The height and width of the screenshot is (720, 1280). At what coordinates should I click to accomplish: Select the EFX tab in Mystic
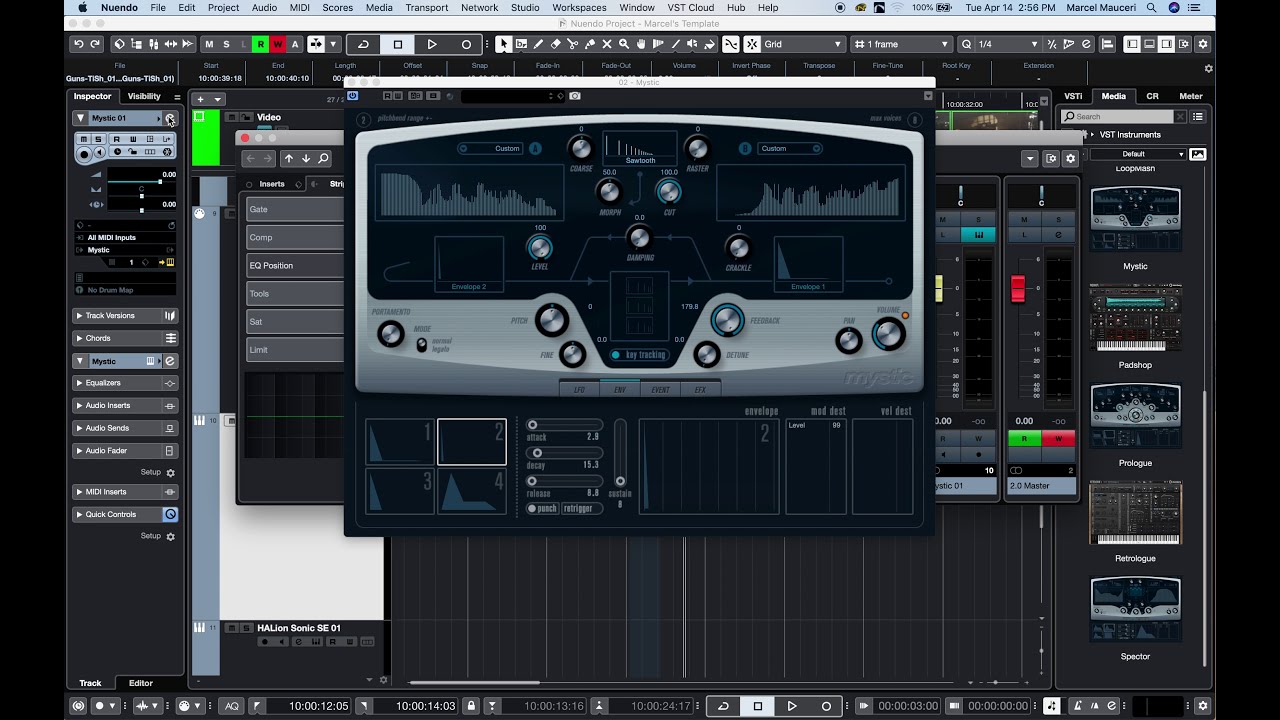(x=700, y=389)
